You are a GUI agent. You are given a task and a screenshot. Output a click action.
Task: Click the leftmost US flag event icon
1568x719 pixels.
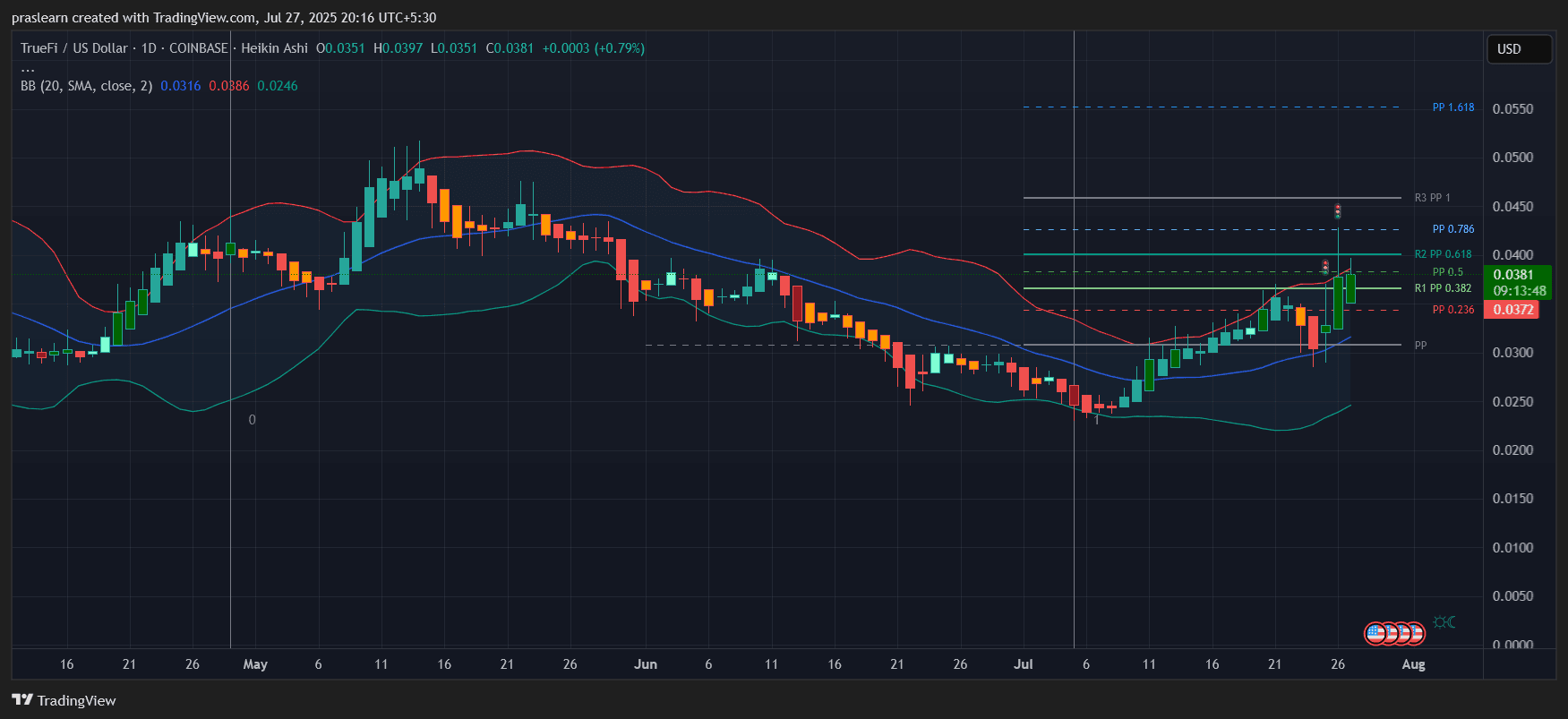point(1375,634)
